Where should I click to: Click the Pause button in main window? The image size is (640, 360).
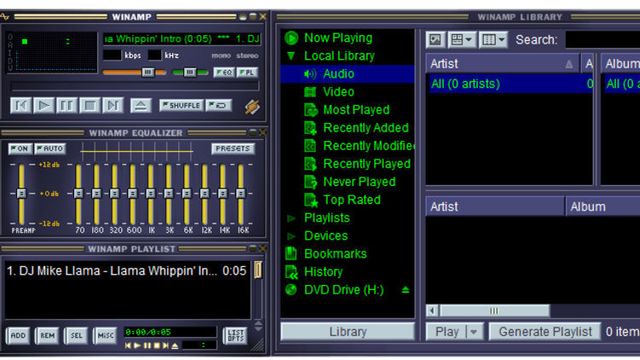[67, 106]
